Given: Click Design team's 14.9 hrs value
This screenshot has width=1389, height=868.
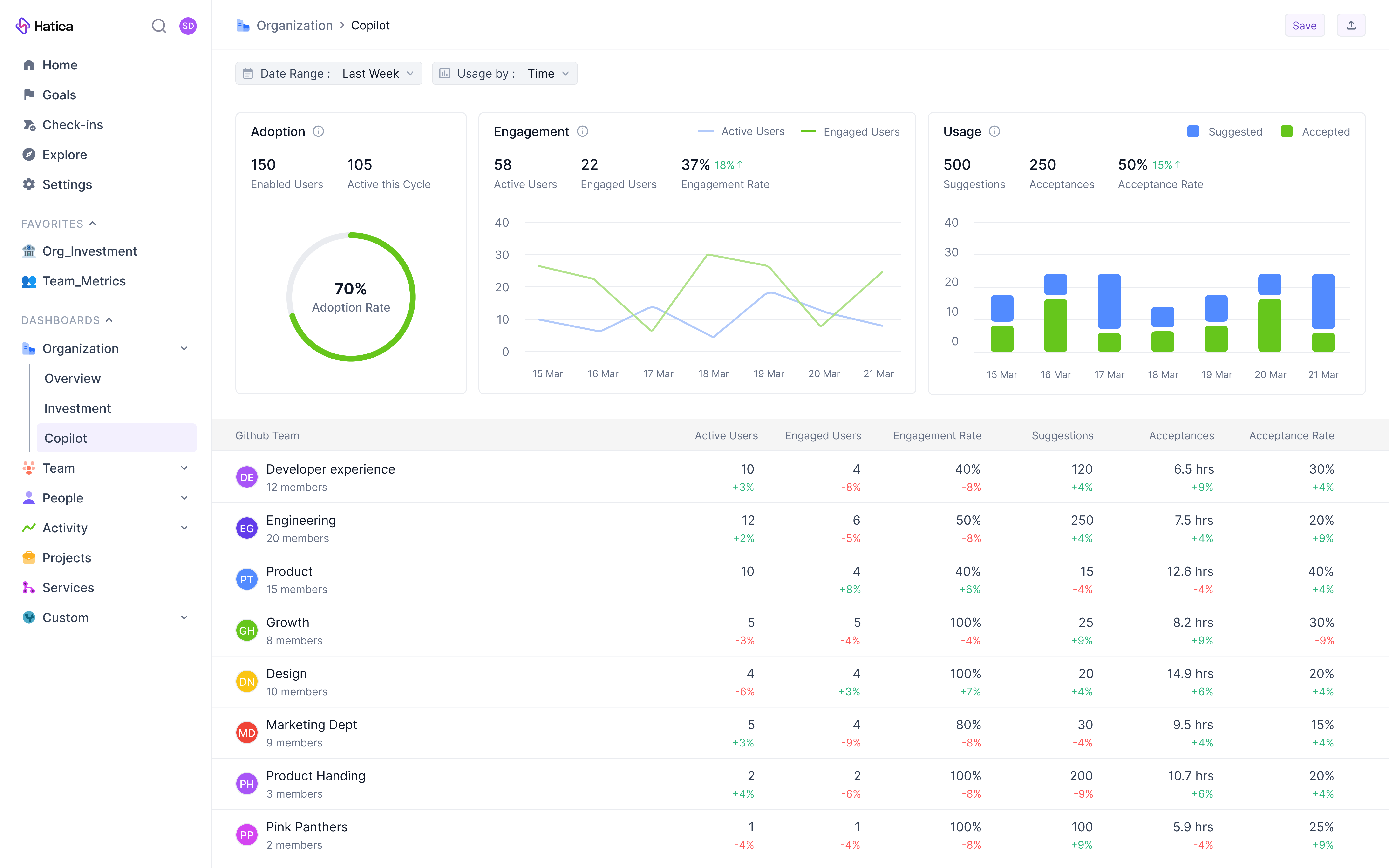Looking at the screenshot, I should (1190, 673).
